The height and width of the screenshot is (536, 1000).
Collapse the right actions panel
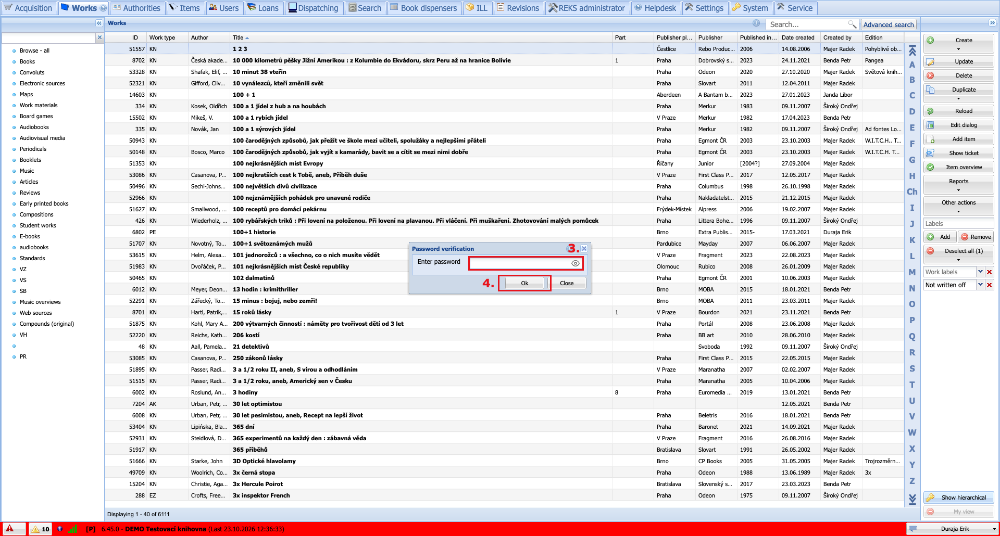click(x=992, y=23)
